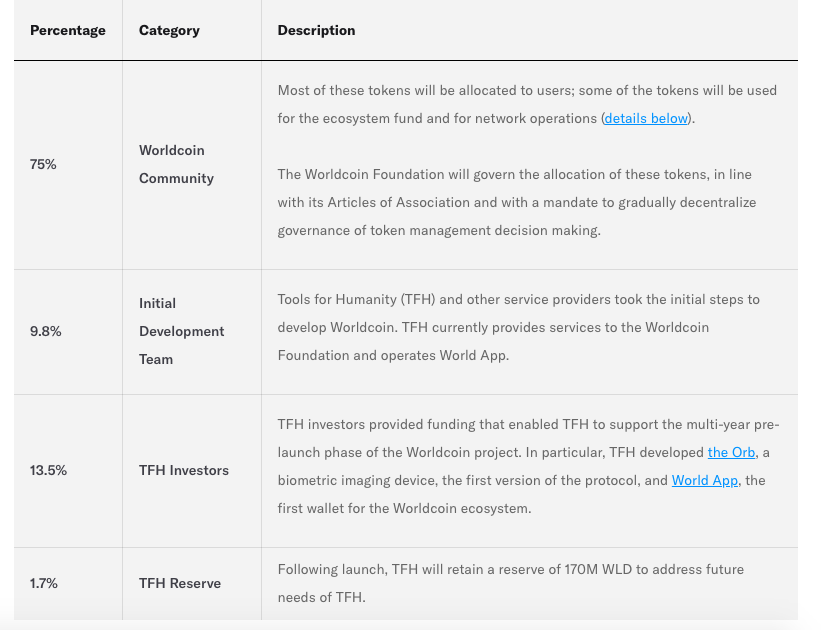Select the 9.8% percentage cell
The height and width of the screenshot is (630, 830).
coord(46,331)
